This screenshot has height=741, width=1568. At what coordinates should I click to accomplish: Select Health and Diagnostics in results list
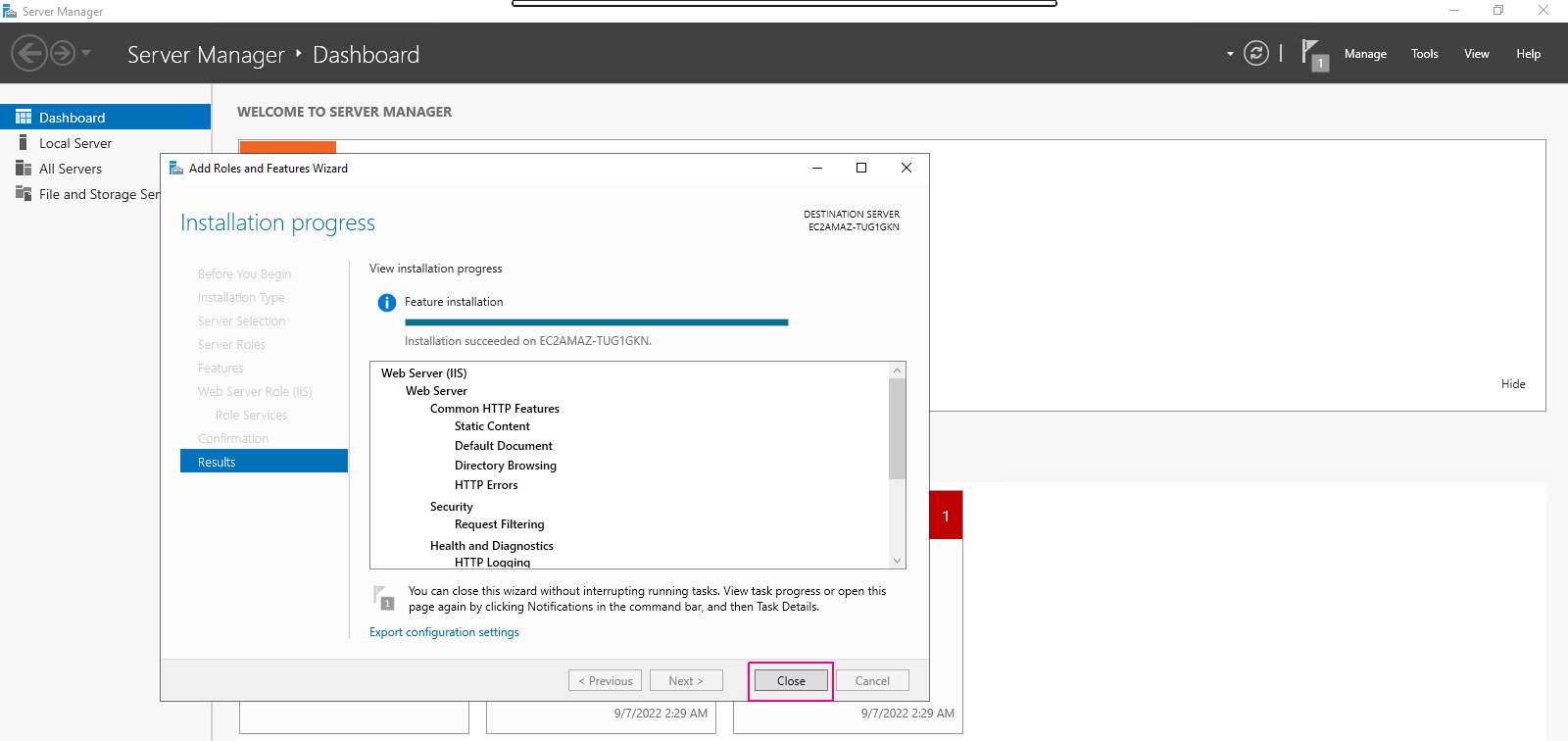coord(492,545)
